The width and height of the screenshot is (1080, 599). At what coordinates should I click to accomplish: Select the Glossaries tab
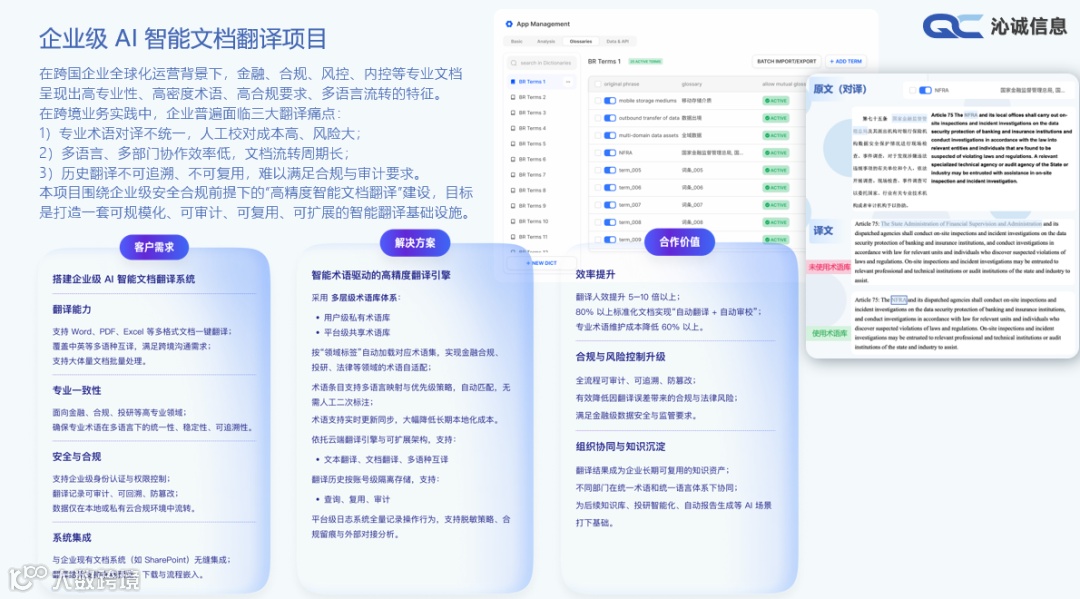click(581, 41)
